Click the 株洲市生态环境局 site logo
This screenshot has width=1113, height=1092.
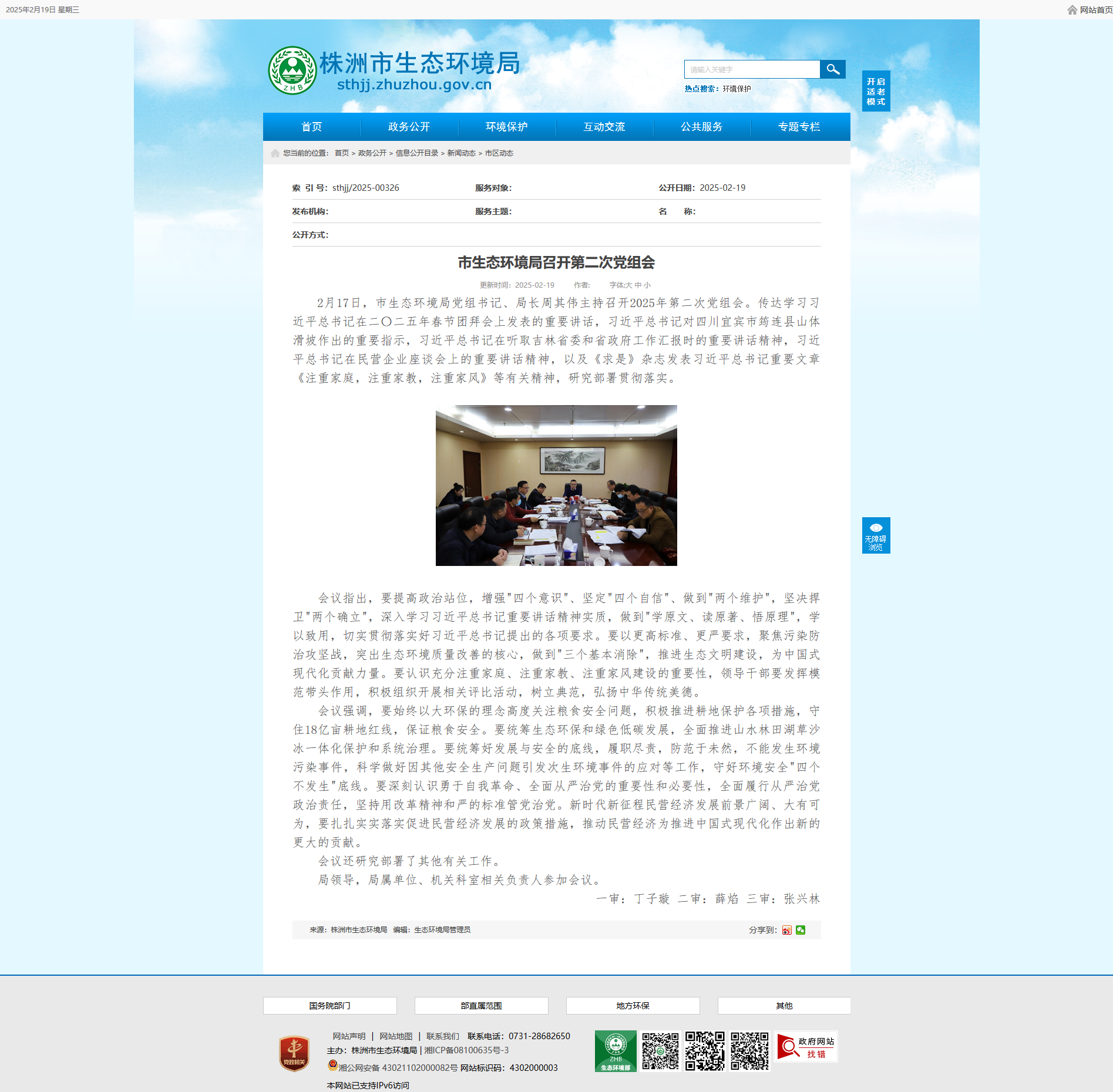tap(394, 70)
